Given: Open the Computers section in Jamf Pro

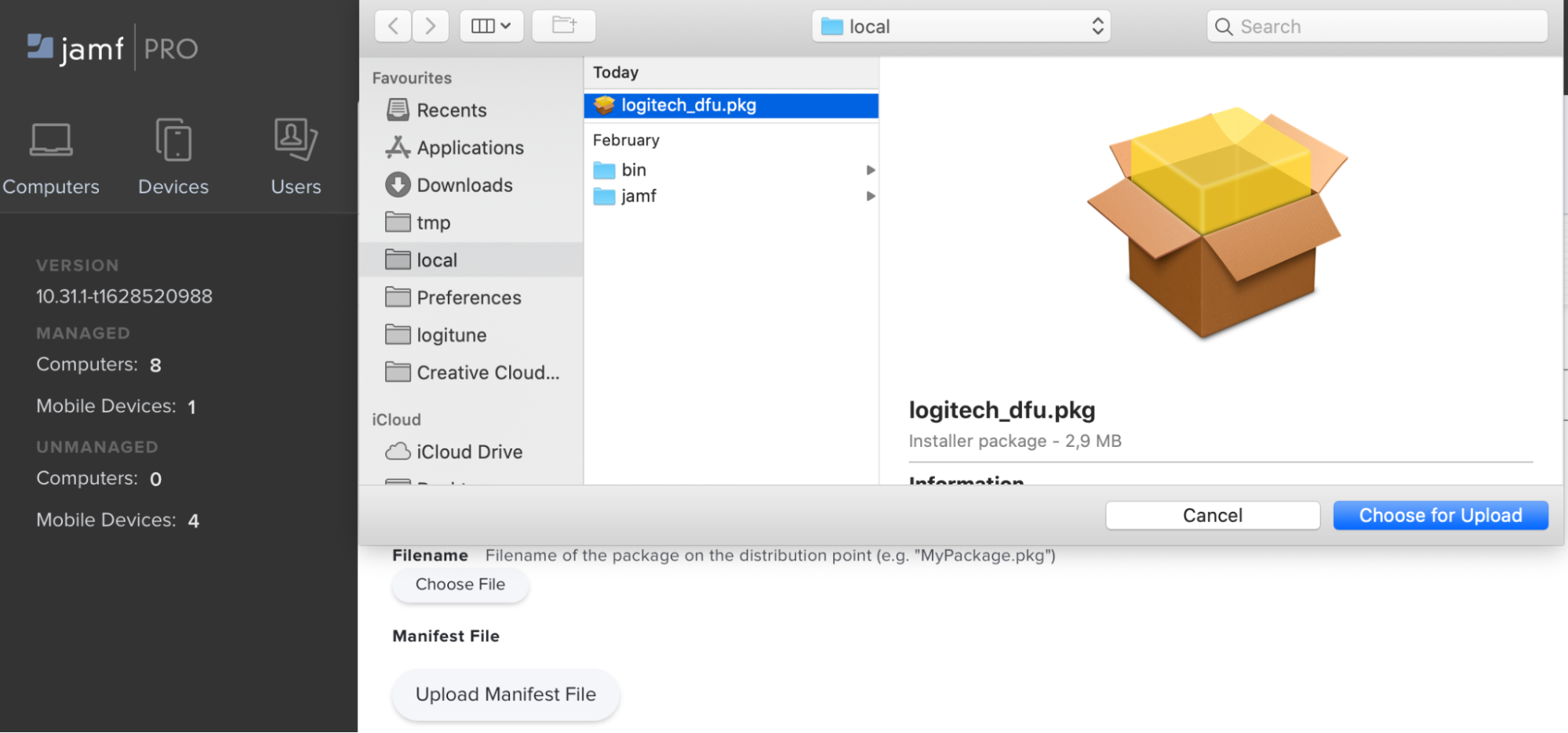Looking at the screenshot, I should 51,159.
